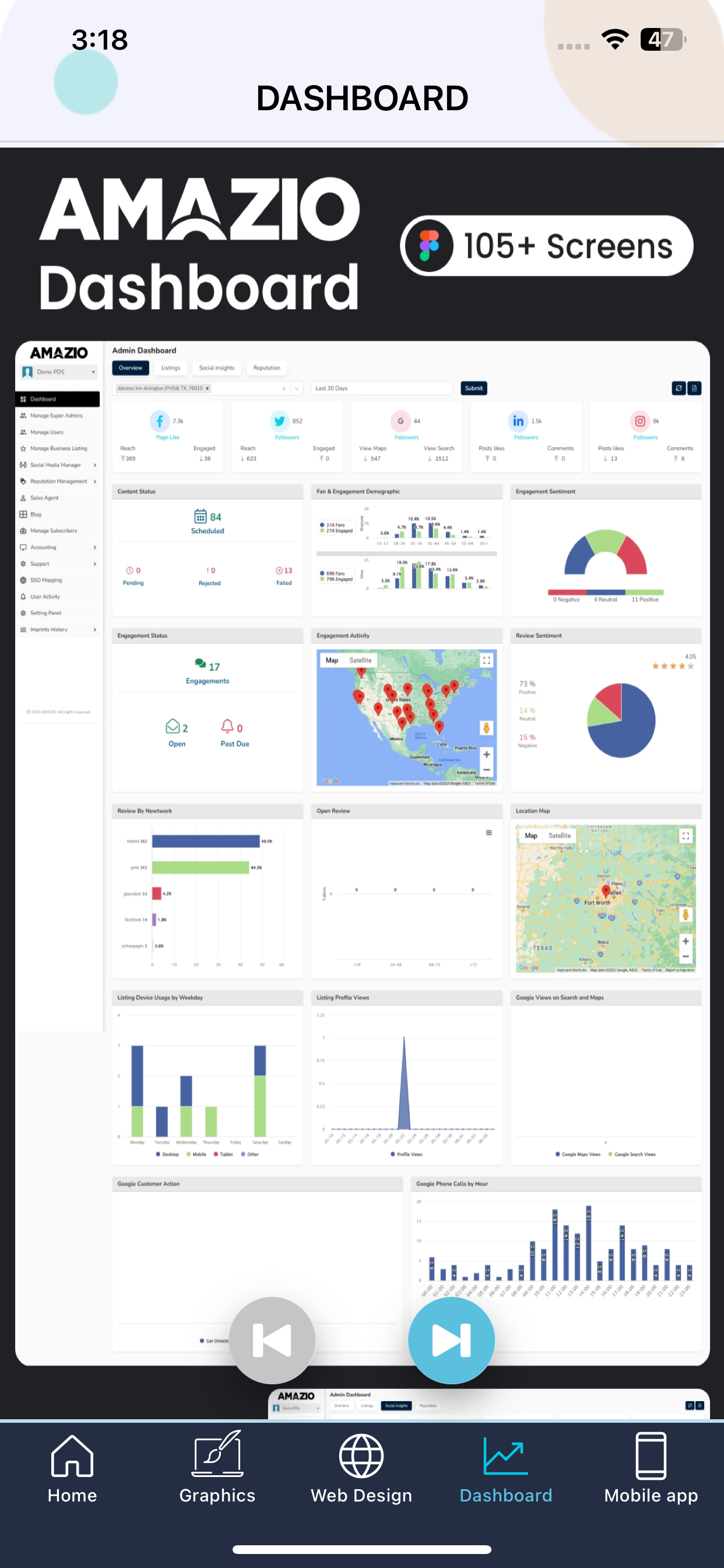Click the Last 30 Days date field
The image size is (724, 1568).
(x=381, y=388)
